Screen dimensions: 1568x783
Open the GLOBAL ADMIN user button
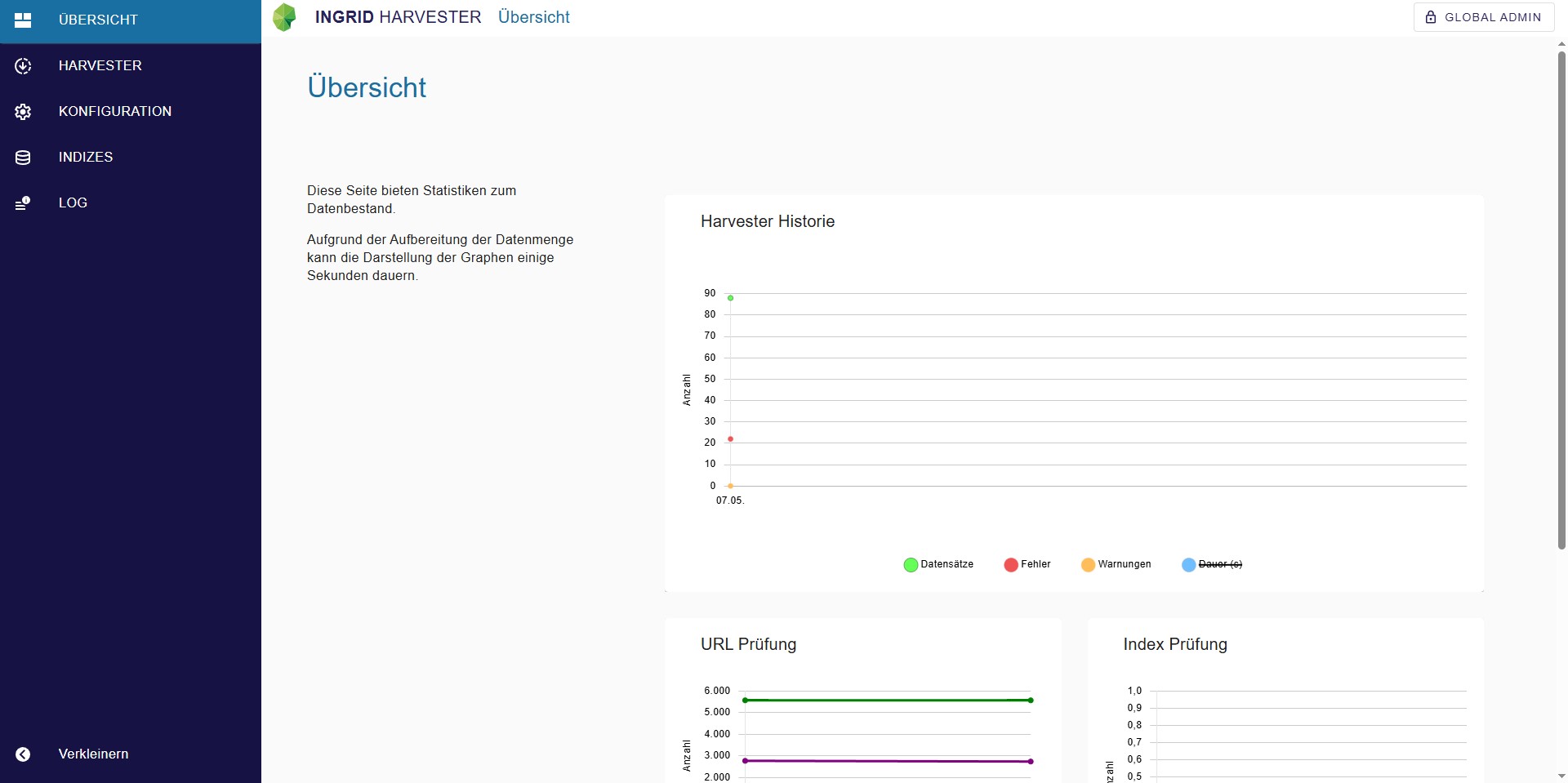(x=1483, y=17)
